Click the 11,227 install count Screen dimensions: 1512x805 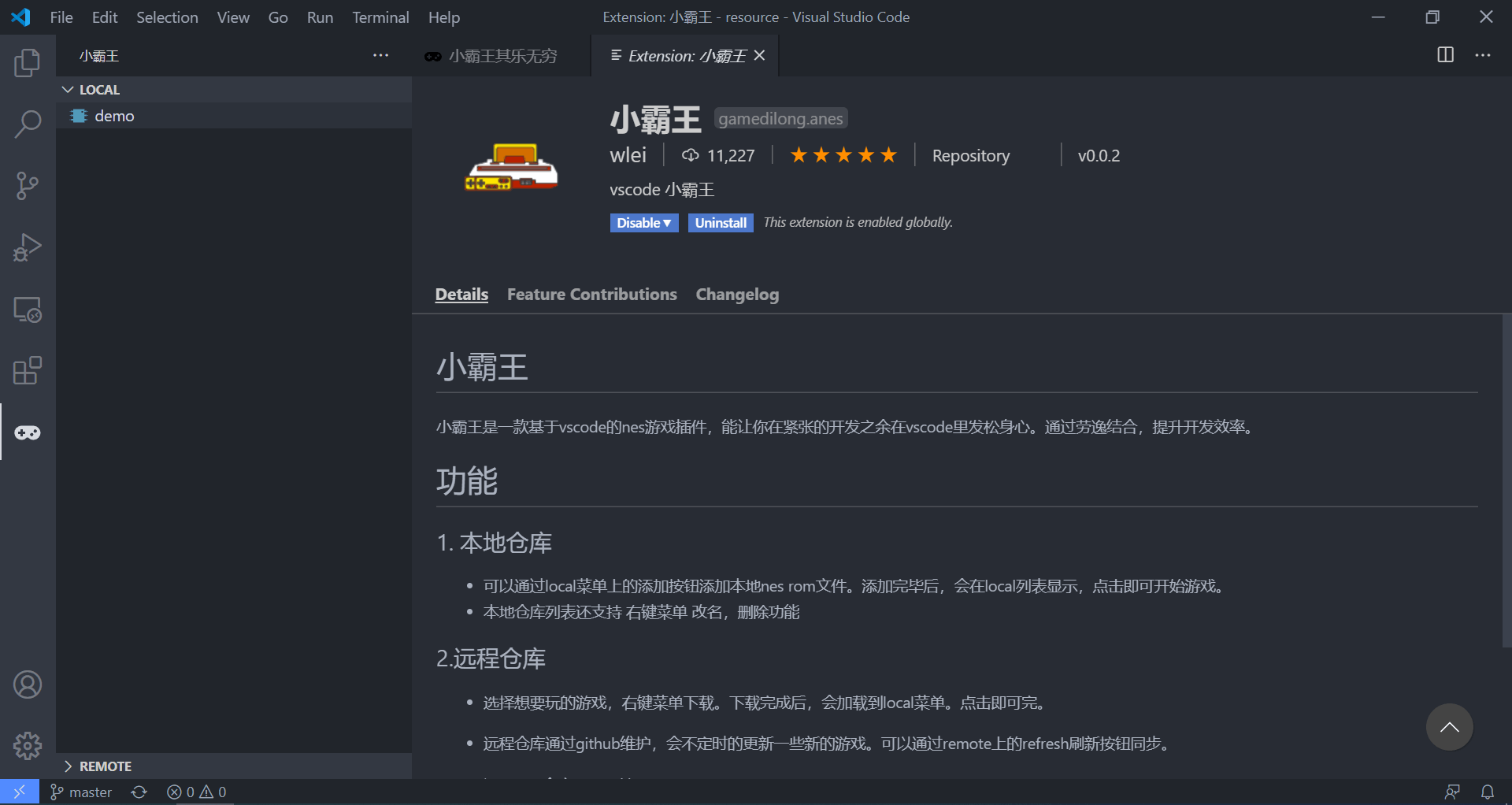(731, 156)
